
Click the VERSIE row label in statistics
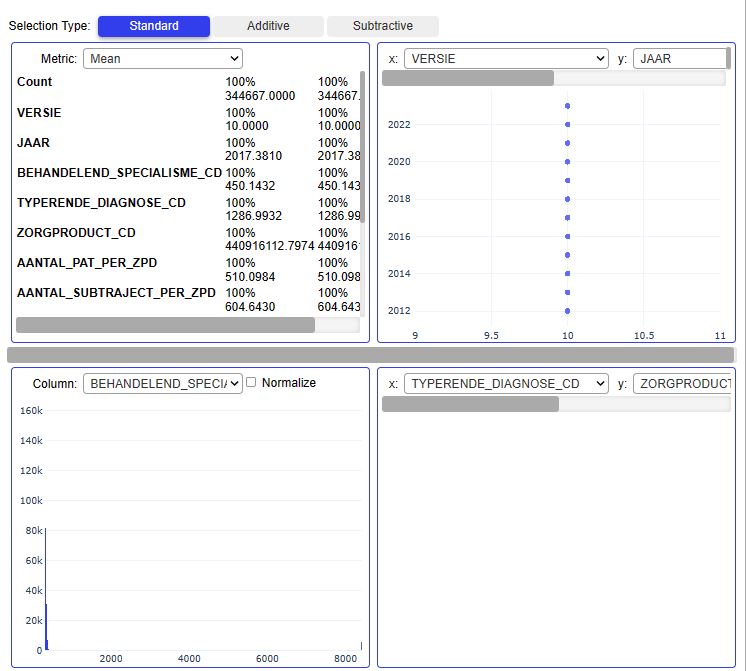pyautogui.click(x=39, y=113)
